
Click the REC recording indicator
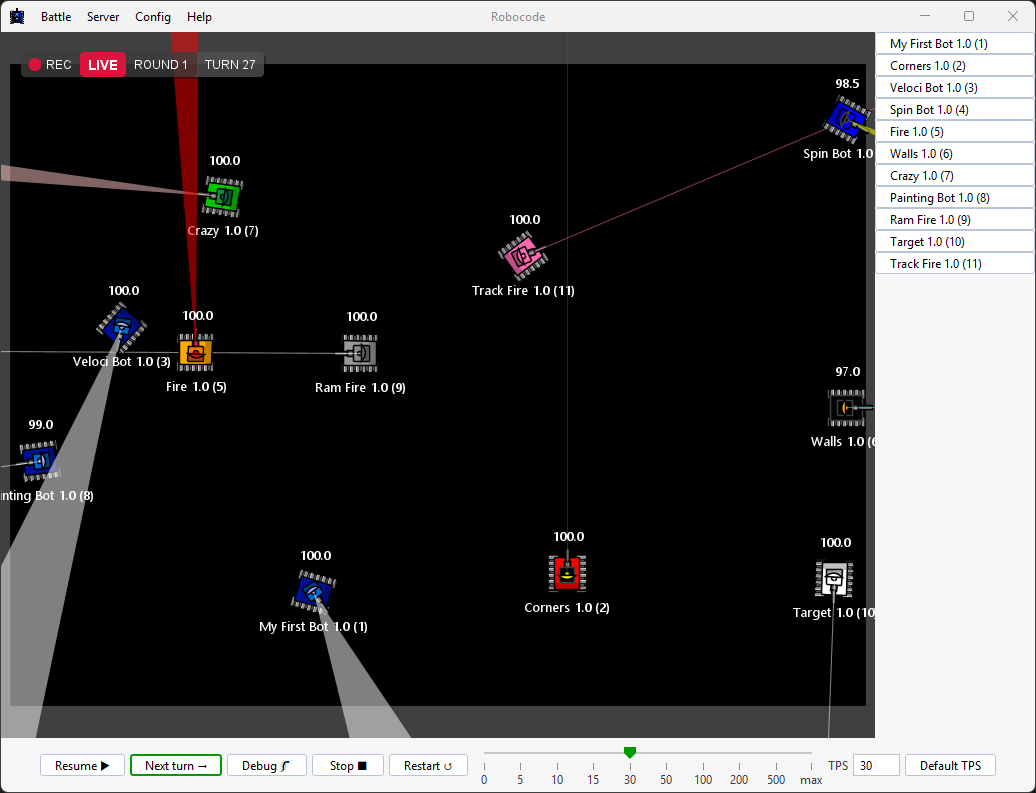(50, 65)
